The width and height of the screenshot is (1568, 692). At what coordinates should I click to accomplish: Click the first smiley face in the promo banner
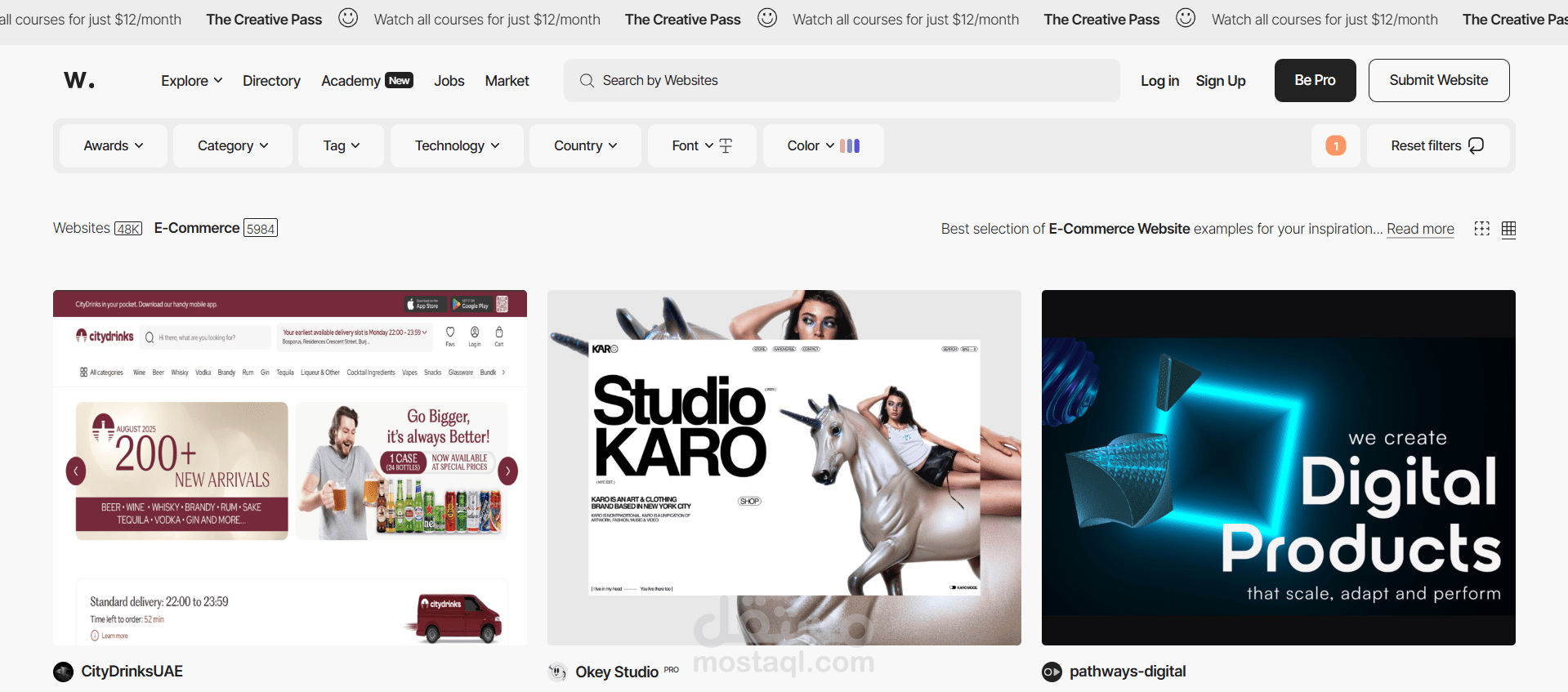(348, 18)
